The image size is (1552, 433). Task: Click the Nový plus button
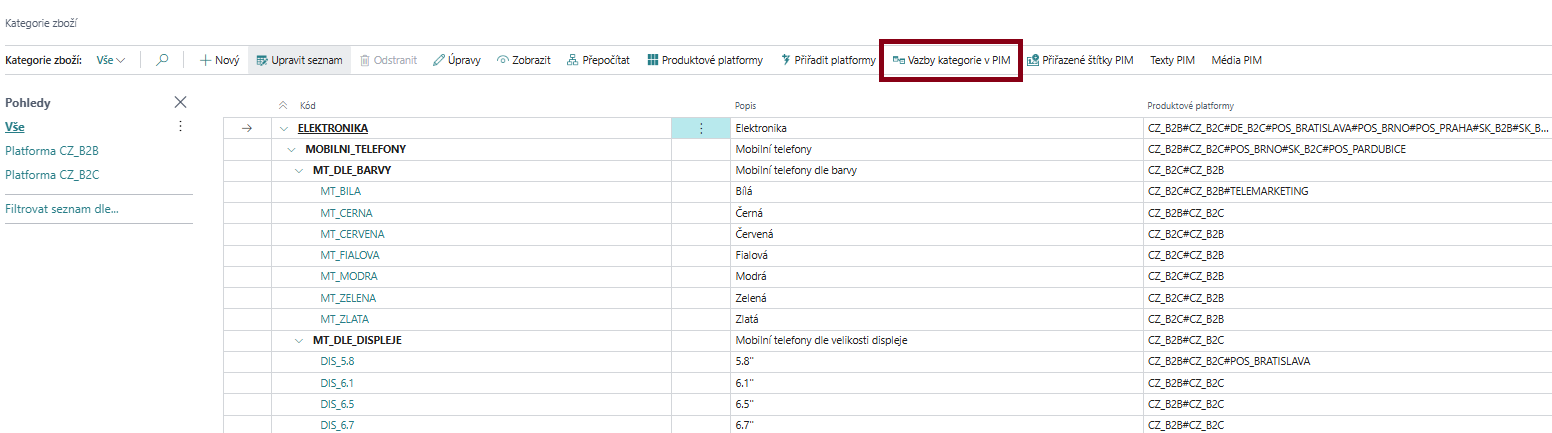(219, 60)
